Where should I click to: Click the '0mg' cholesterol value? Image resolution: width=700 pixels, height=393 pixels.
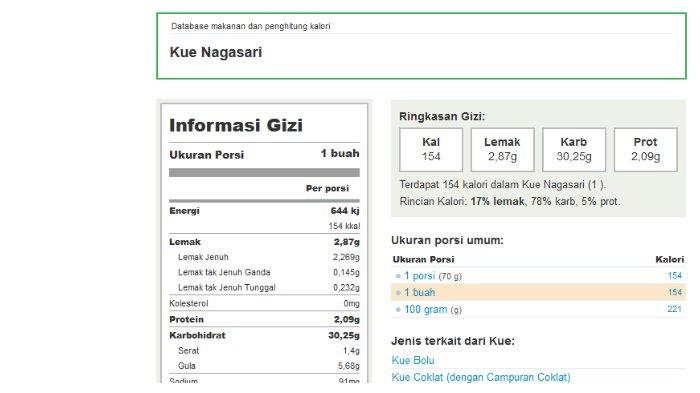click(x=352, y=304)
